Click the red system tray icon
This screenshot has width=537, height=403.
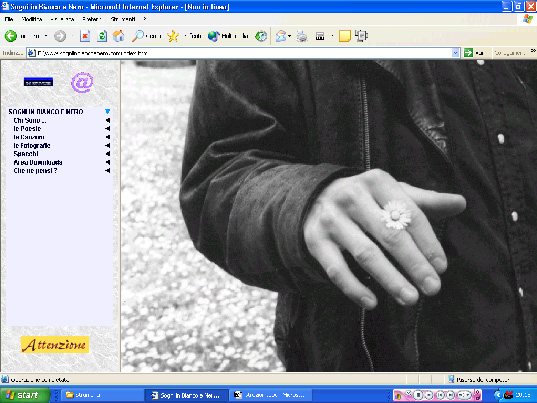509,395
